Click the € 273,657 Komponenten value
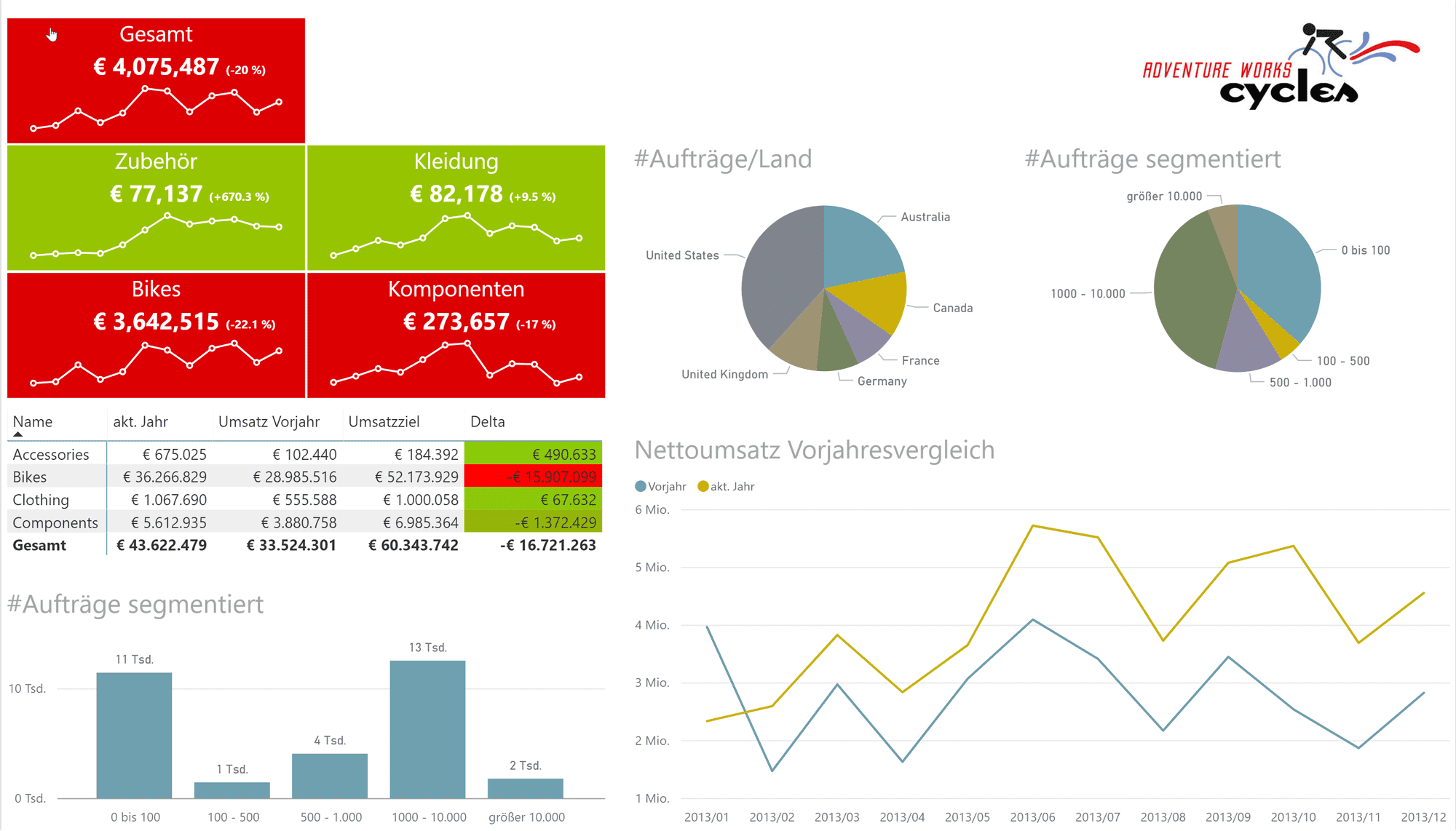The image size is (1456, 831). pos(456,322)
